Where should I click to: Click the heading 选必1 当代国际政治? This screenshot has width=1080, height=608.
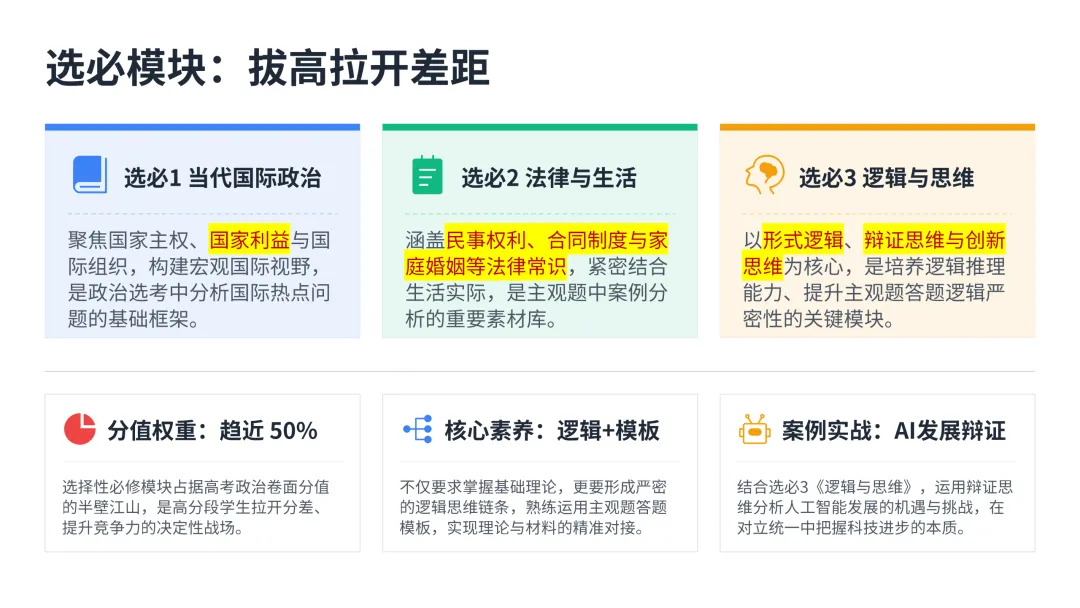(222, 178)
